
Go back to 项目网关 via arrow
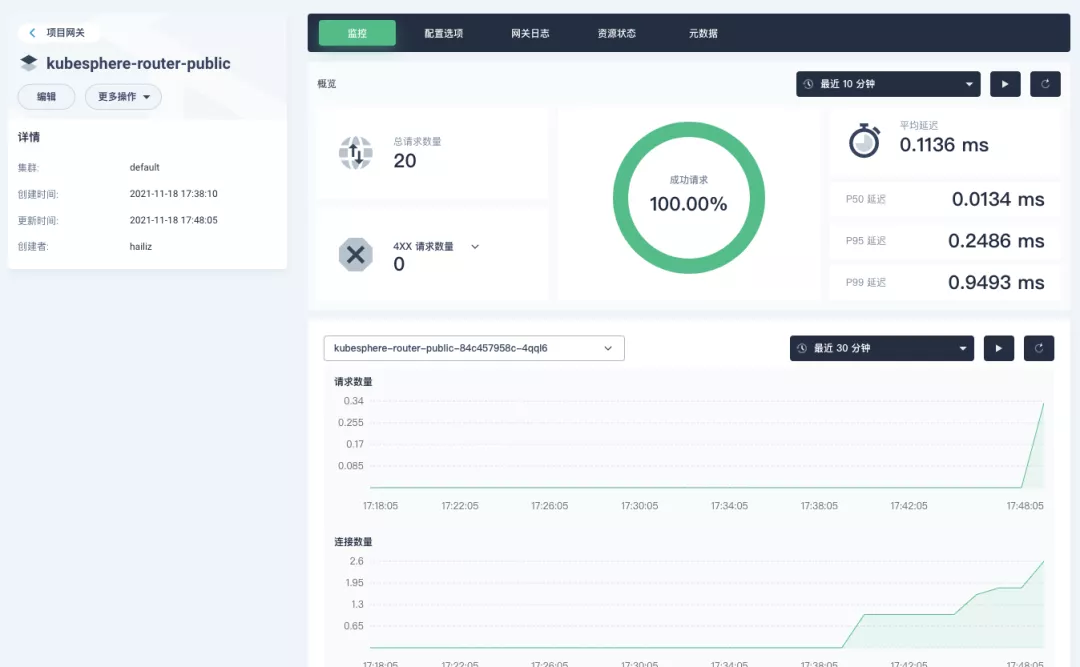click(32, 32)
